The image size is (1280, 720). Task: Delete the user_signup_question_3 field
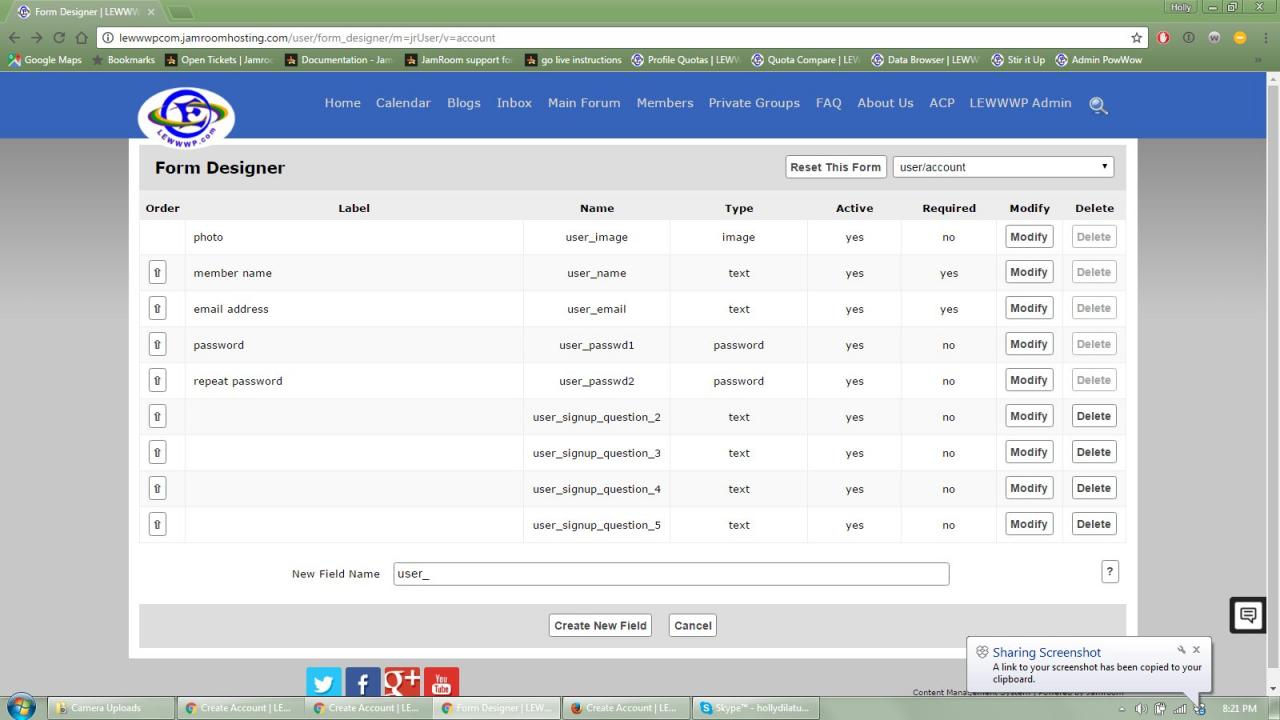click(x=1093, y=452)
